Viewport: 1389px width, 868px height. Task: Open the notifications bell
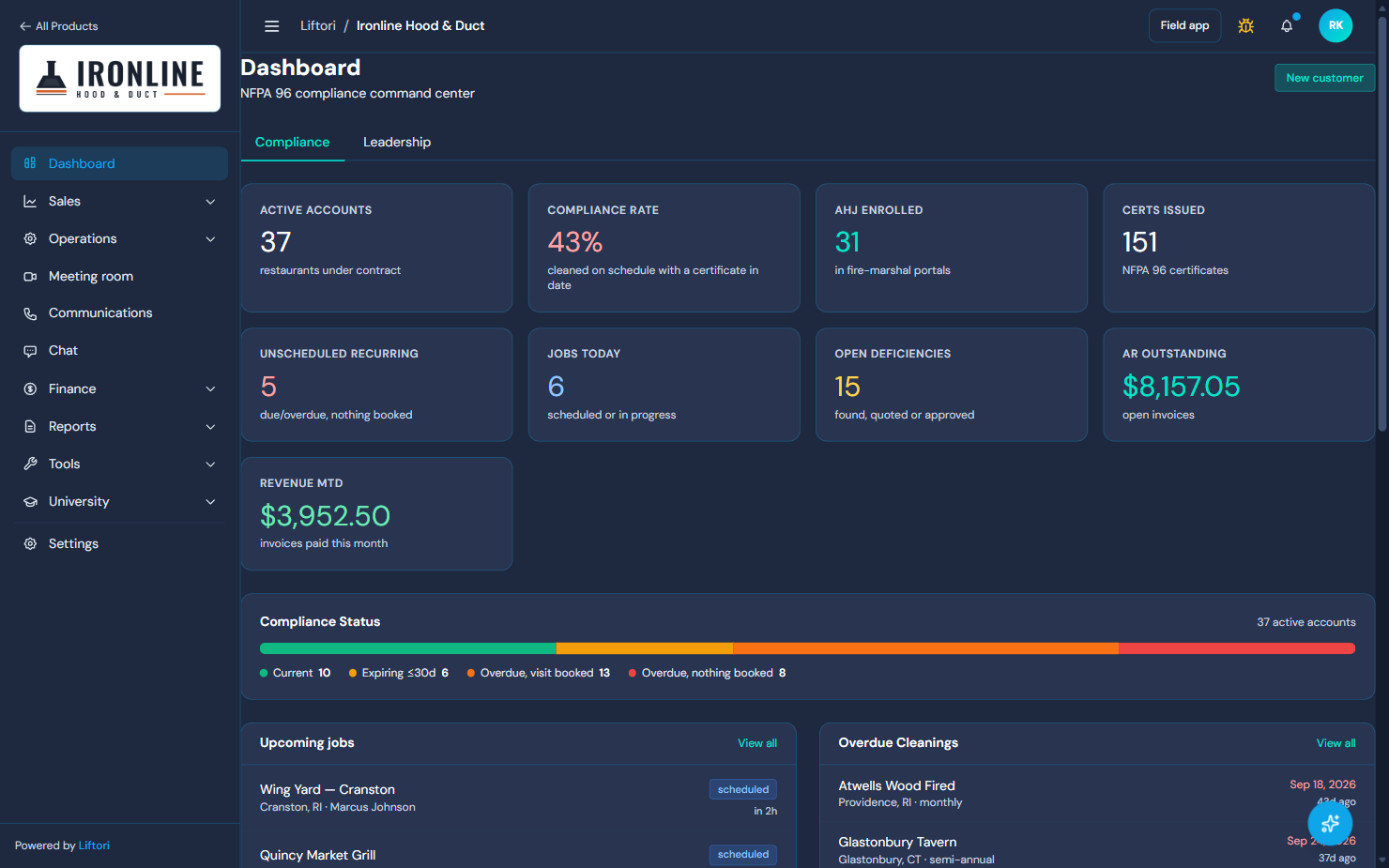1287,26
